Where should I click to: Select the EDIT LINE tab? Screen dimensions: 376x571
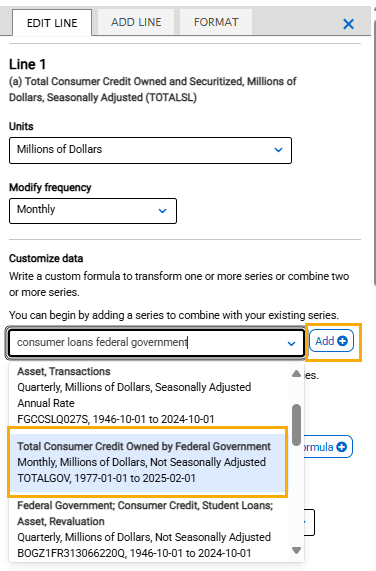(52, 23)
